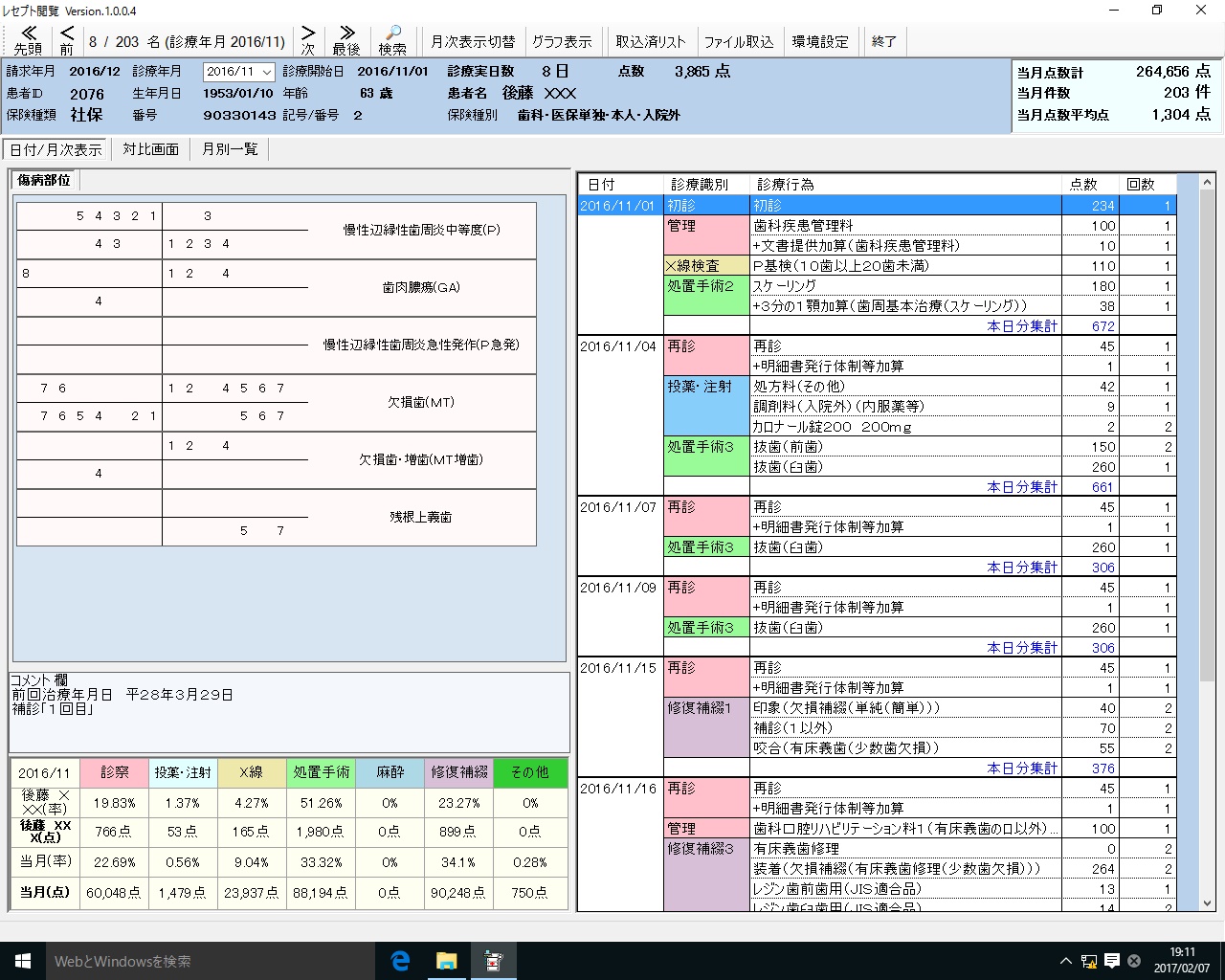Go to previous patient record (前)
The height and width of the screenshot is (980, 1225).
pyautogui.click(x=66, y=40)
